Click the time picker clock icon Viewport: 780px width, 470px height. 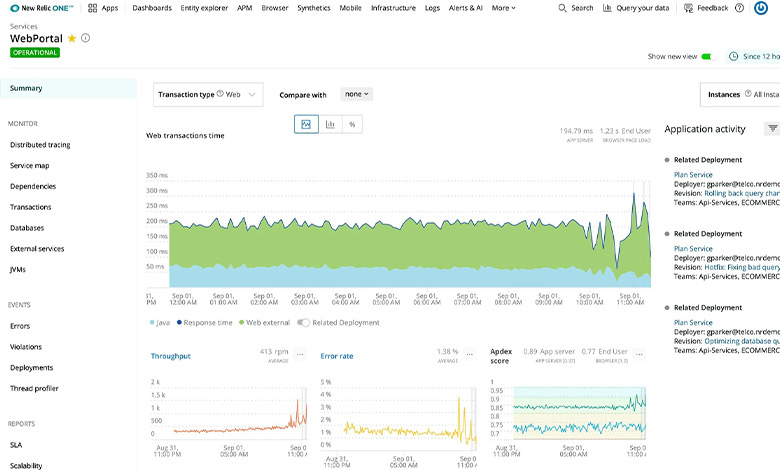[733, 57]
